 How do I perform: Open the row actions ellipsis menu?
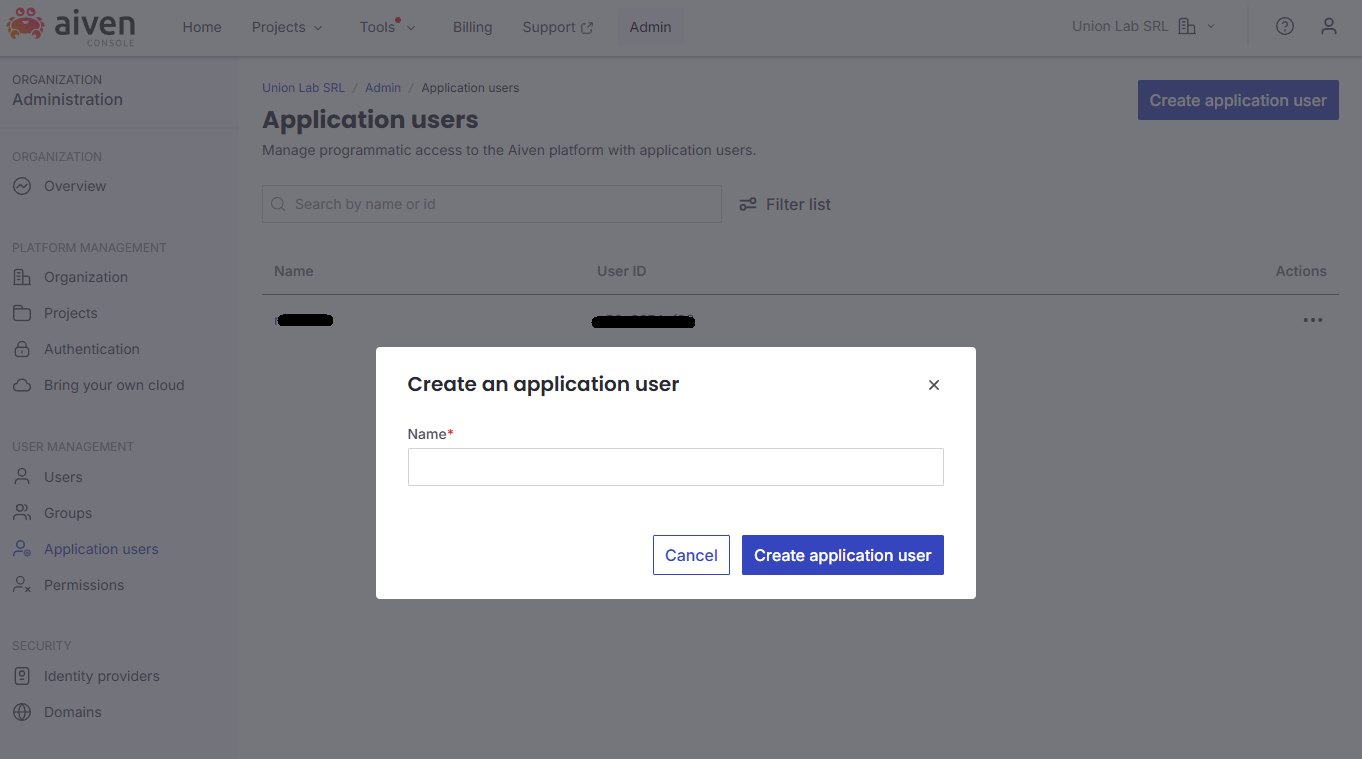[1313, 320]
